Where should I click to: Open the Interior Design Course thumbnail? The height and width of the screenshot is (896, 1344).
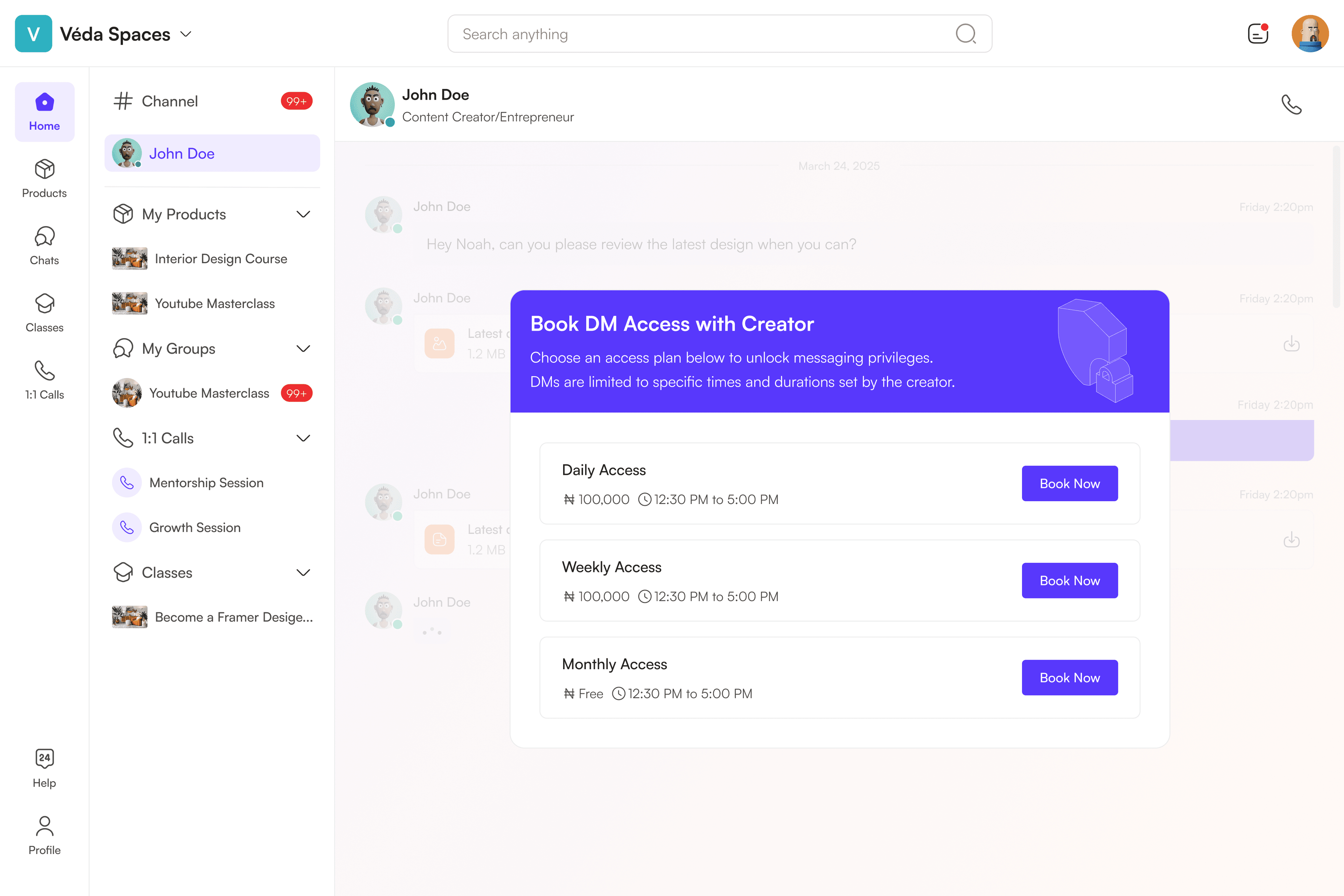point(130,259)
